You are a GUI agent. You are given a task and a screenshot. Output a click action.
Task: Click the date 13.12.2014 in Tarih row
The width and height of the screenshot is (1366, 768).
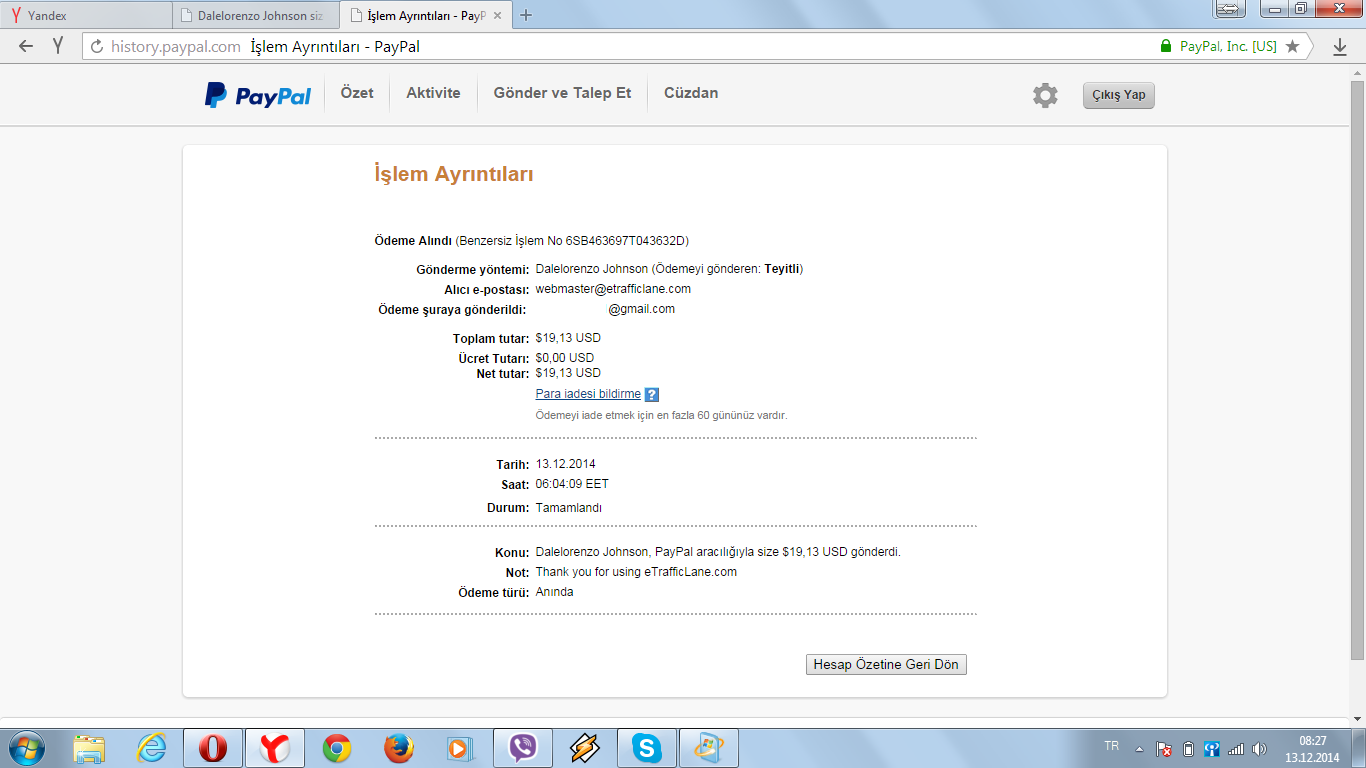566,464
